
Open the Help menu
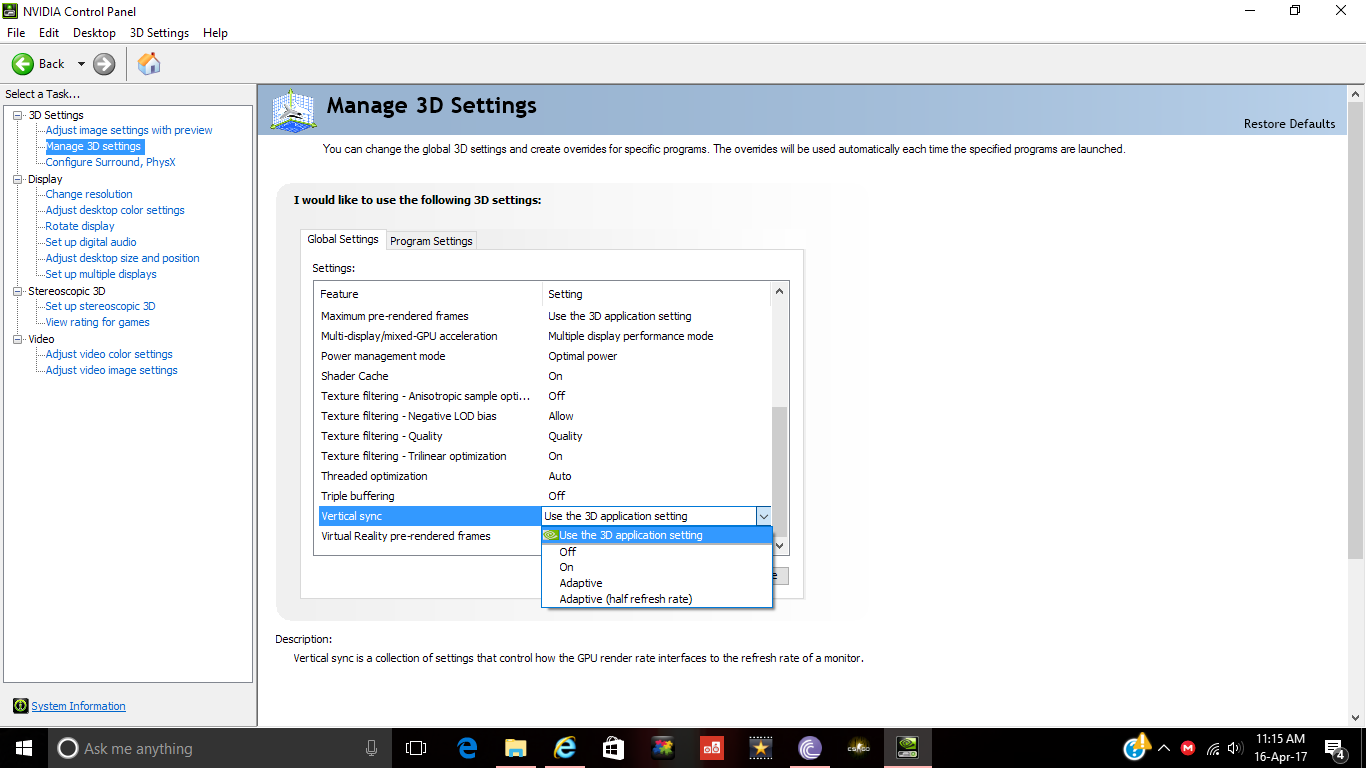point(215,33)
